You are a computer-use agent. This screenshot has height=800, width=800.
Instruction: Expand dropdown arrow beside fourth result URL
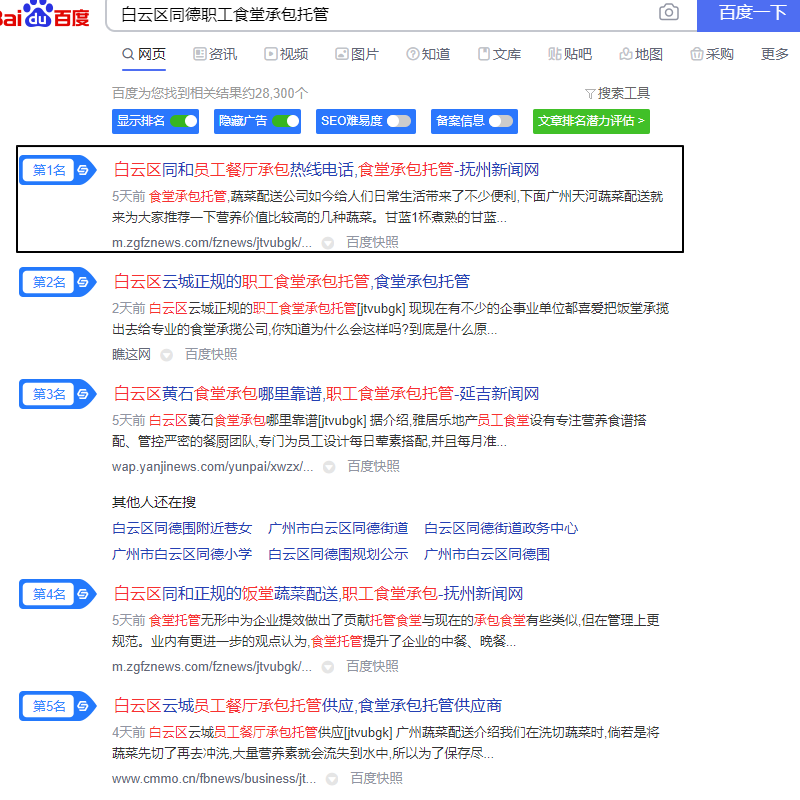(x=328, y=667)
